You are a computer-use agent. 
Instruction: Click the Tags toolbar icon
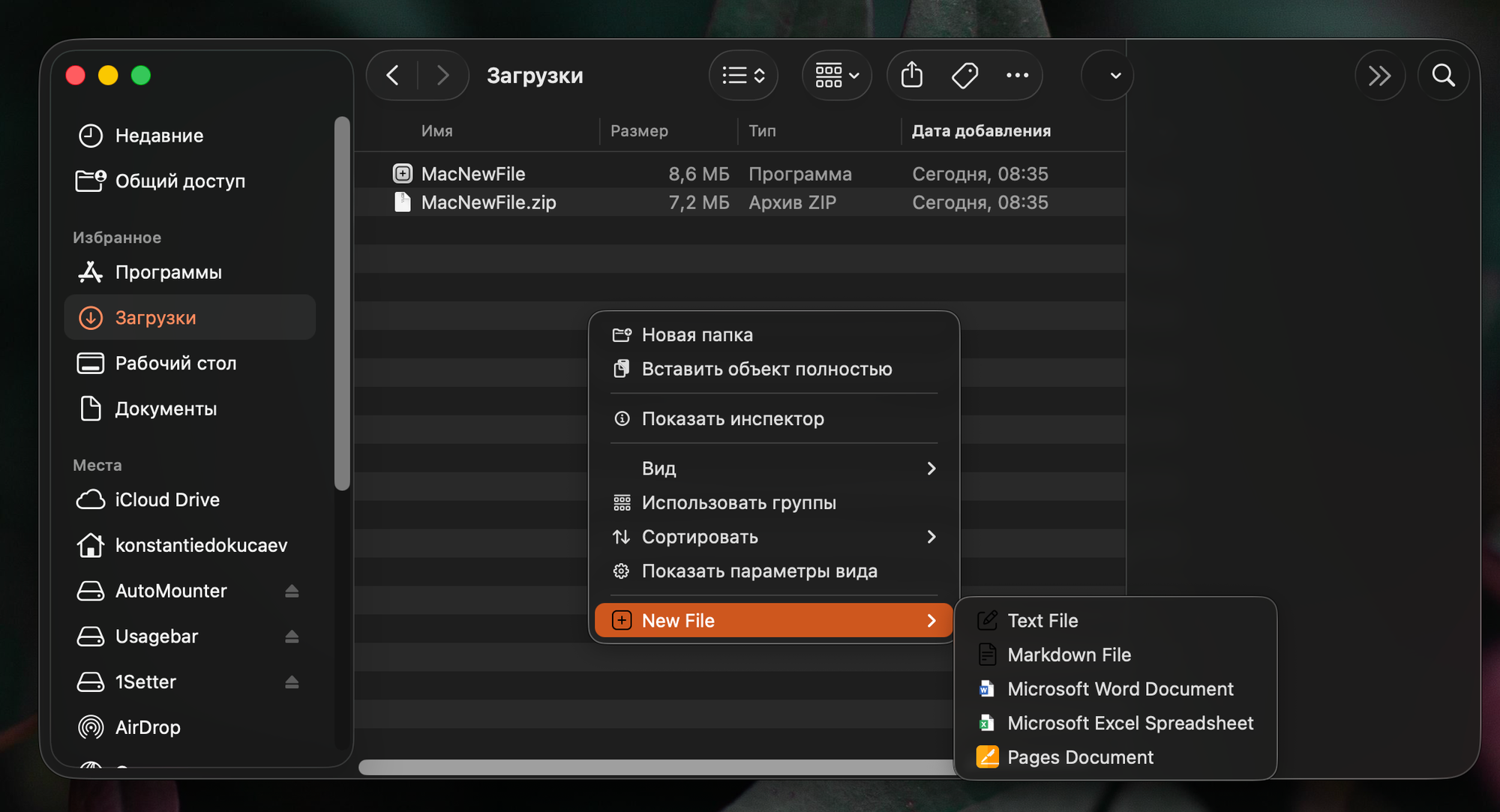pyautogui.click(x=964, y=75)
